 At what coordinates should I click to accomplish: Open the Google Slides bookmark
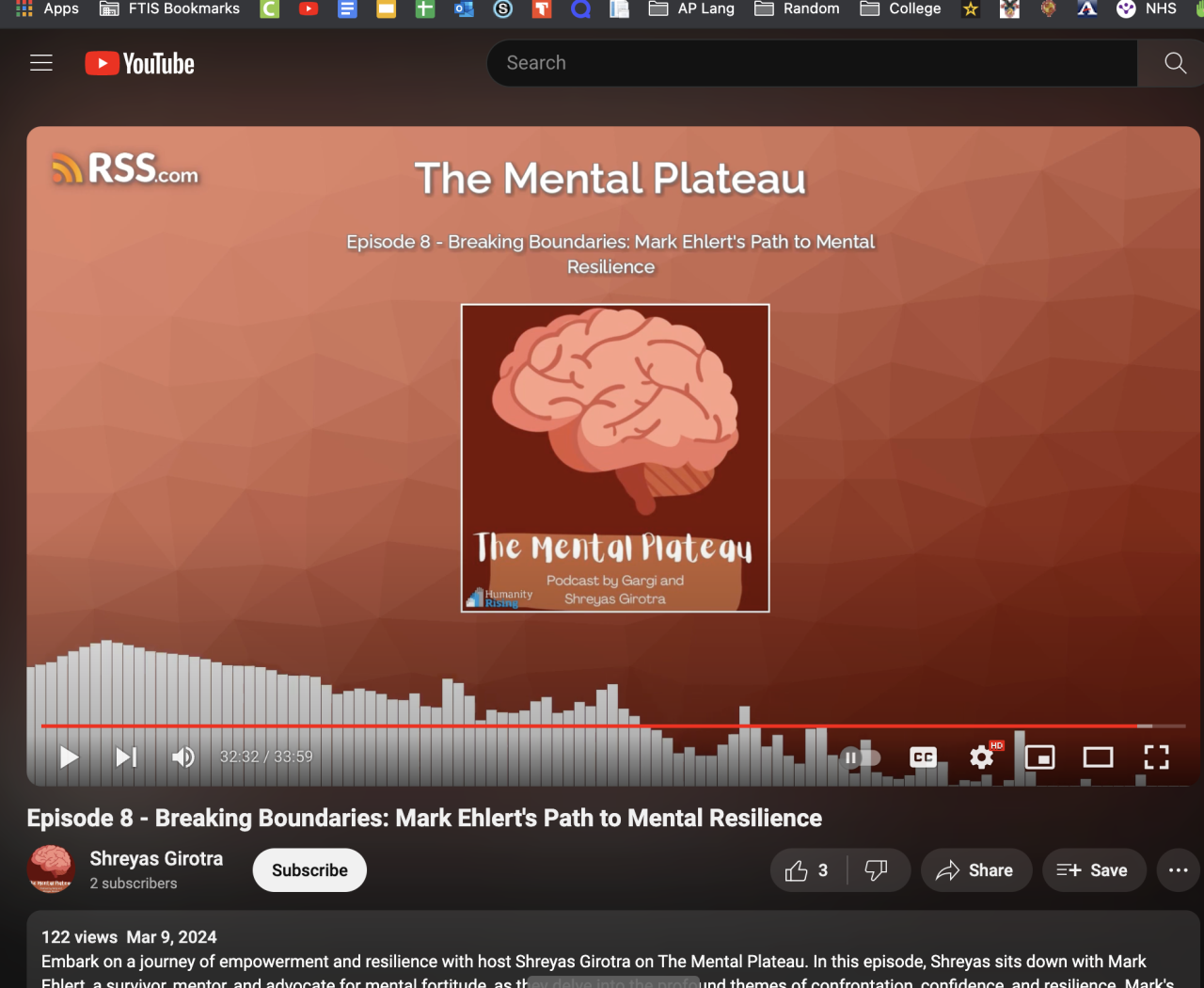[x=386, y=9]
